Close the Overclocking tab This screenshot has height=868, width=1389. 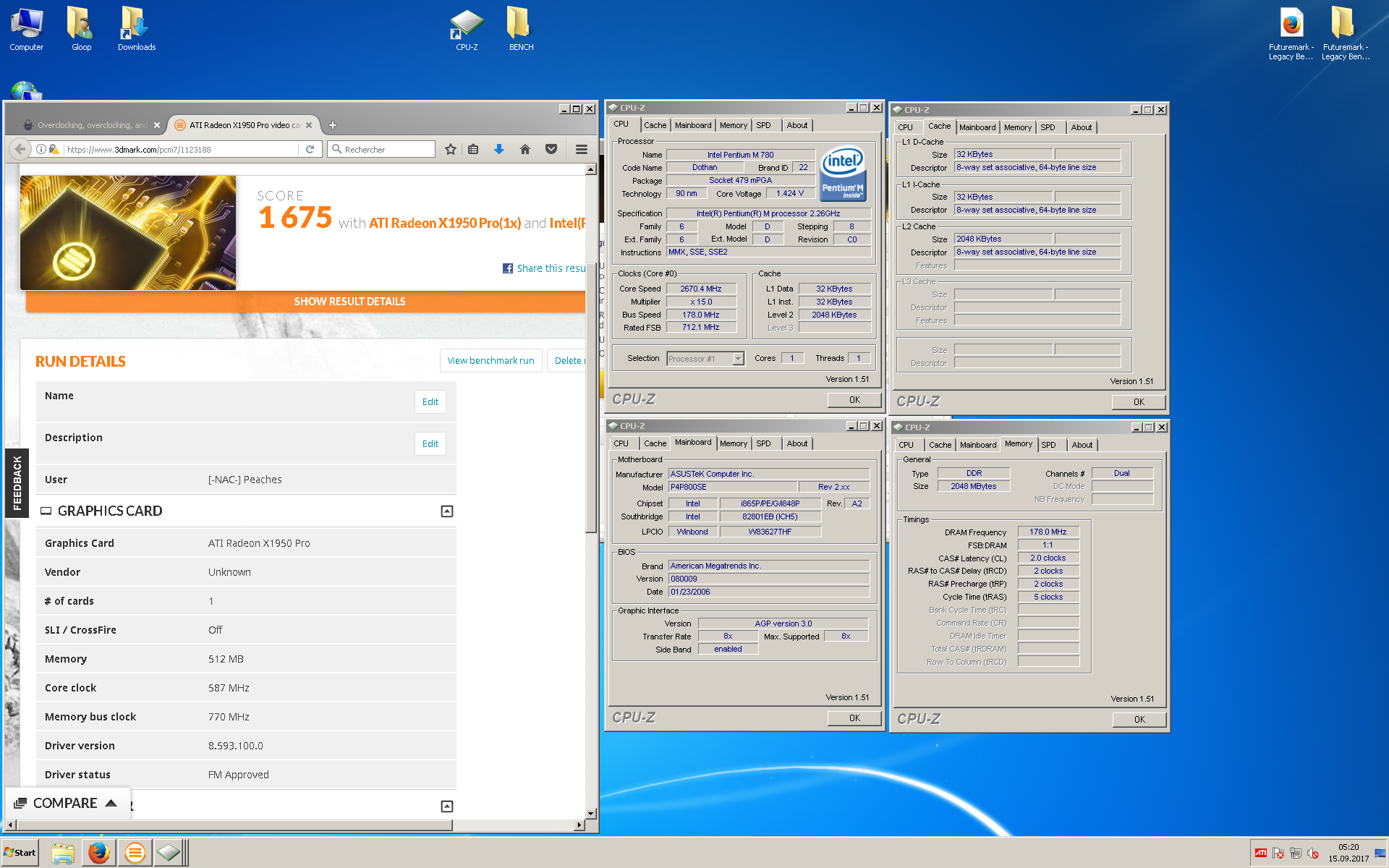pos(157,125)
